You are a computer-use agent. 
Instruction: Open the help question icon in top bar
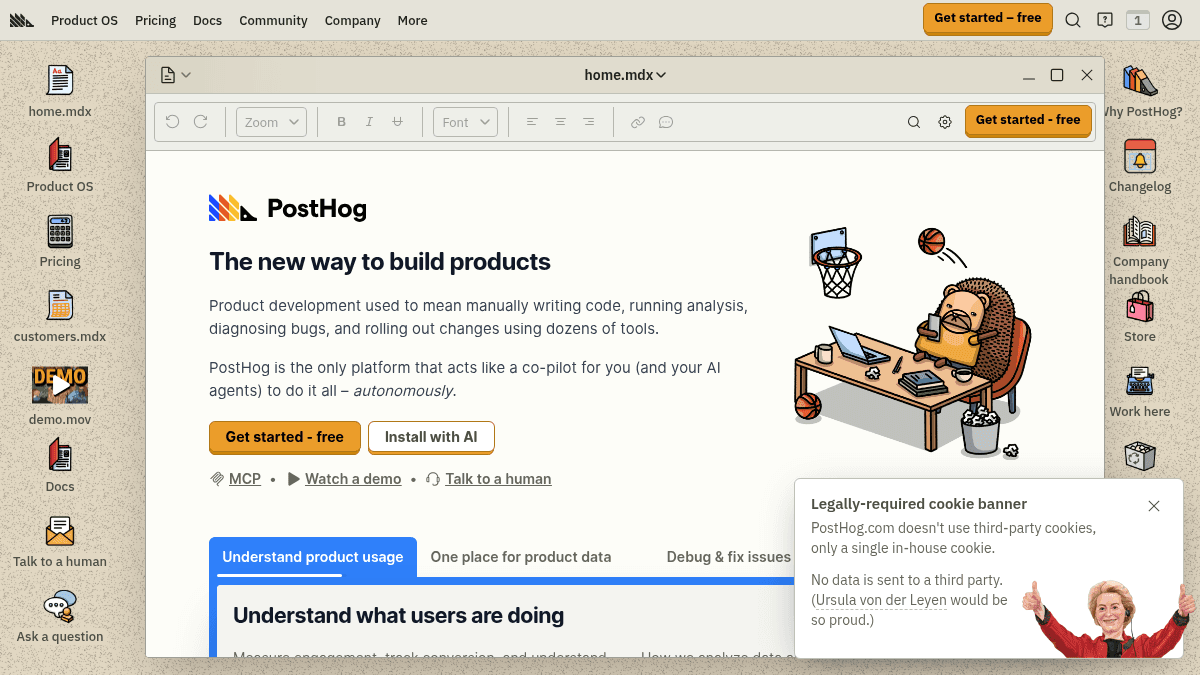[x=1105, y=20]
